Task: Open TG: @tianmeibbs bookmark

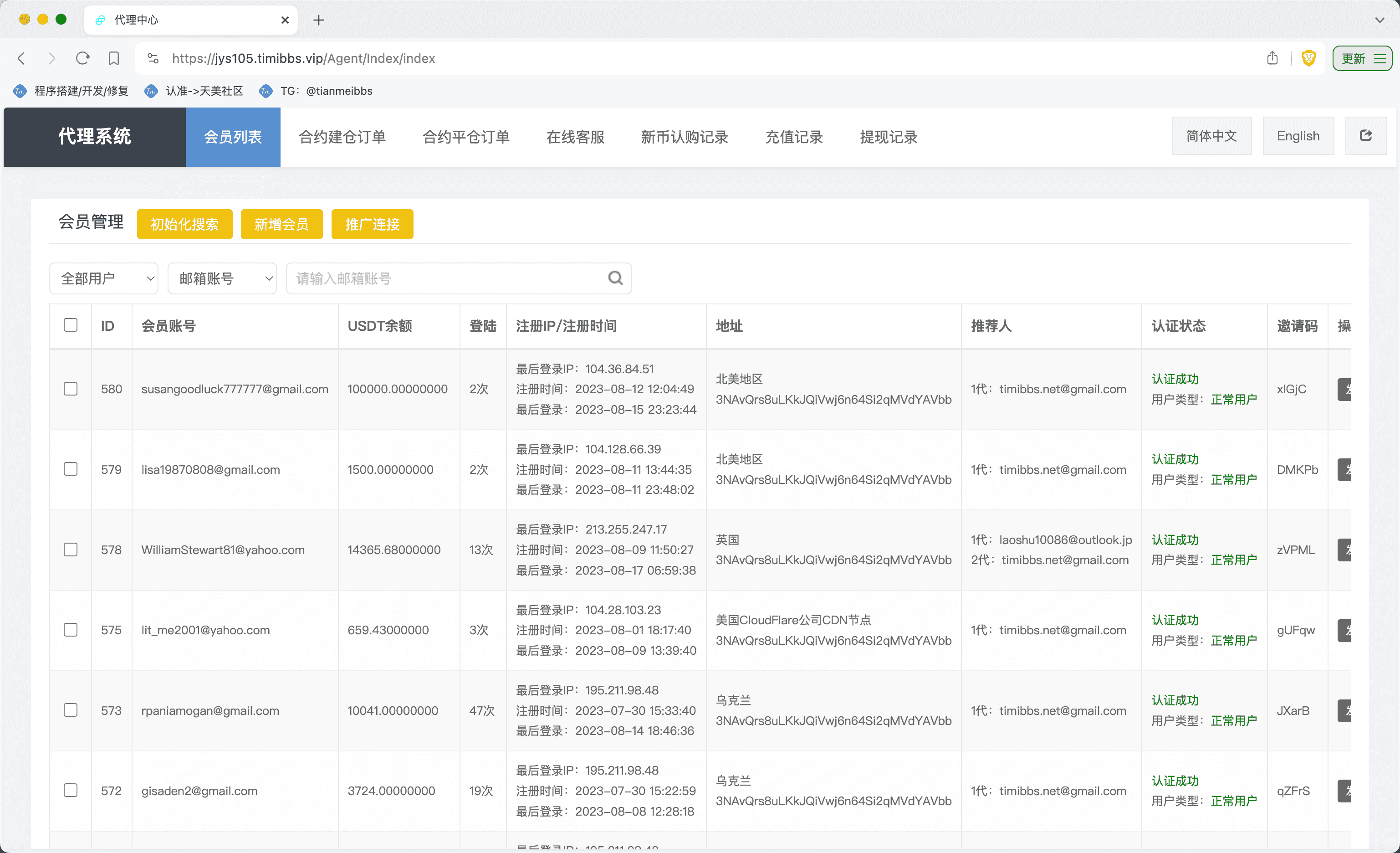Action: [315, 91]
